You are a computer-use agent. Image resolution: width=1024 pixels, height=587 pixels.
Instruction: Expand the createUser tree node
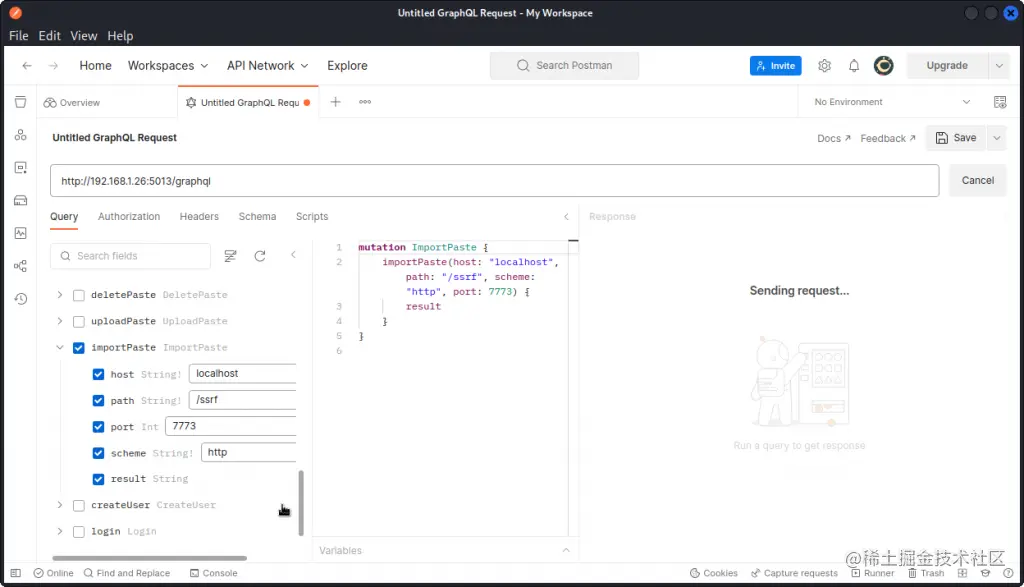[x=59, y=505]
